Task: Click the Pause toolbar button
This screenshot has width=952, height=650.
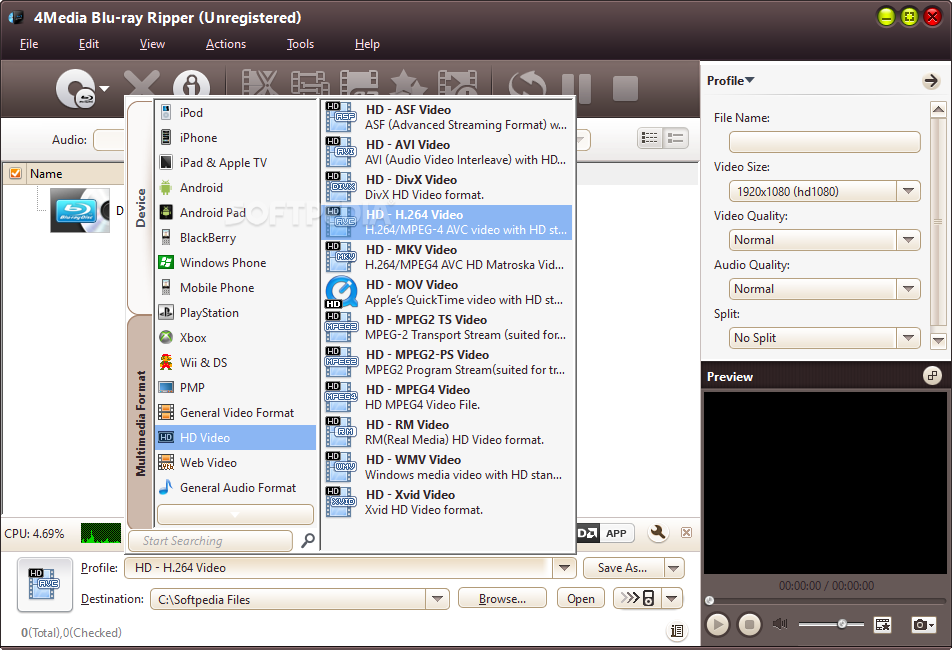Action: click(577, 88)
